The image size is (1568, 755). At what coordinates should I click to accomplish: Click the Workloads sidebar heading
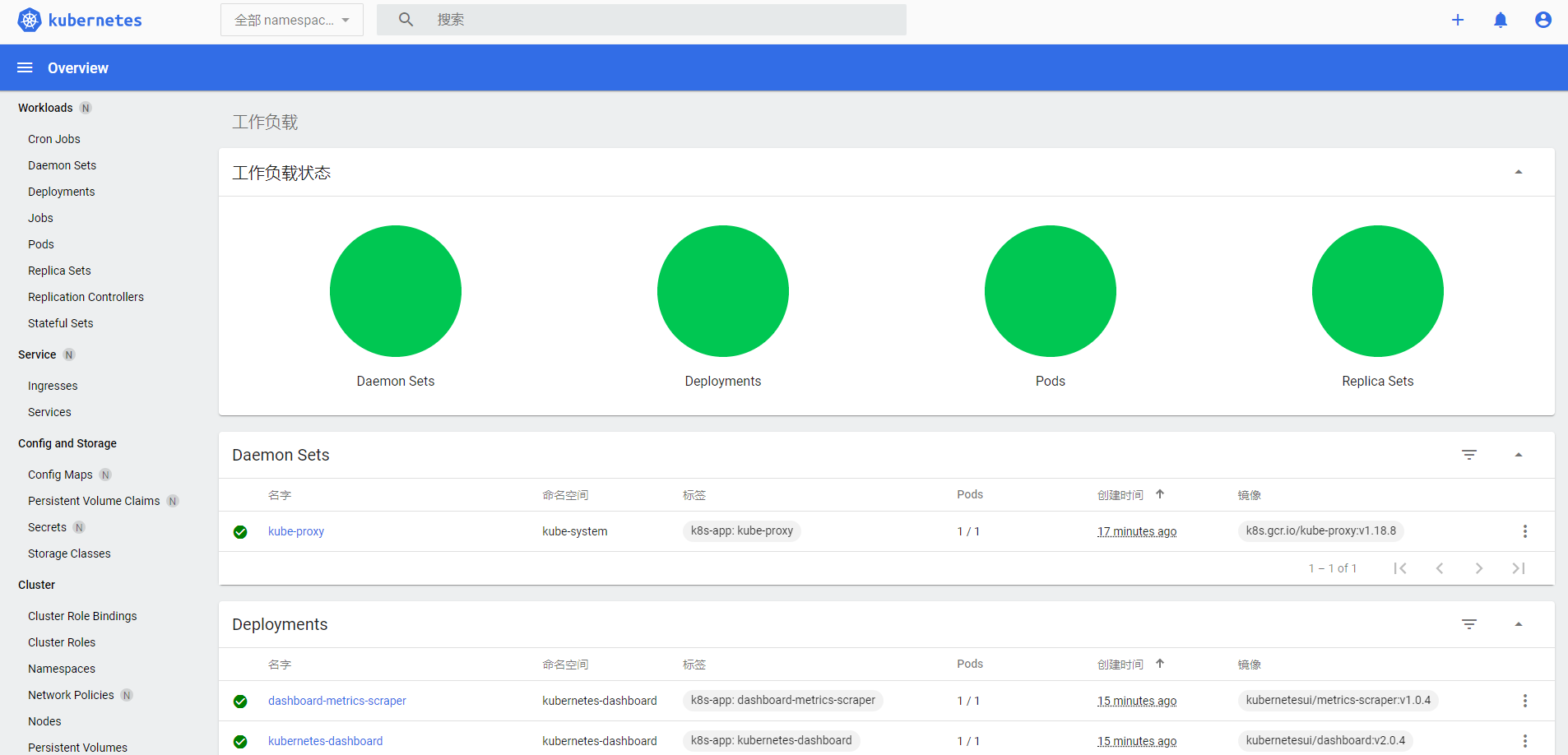(x=45, y=108)
